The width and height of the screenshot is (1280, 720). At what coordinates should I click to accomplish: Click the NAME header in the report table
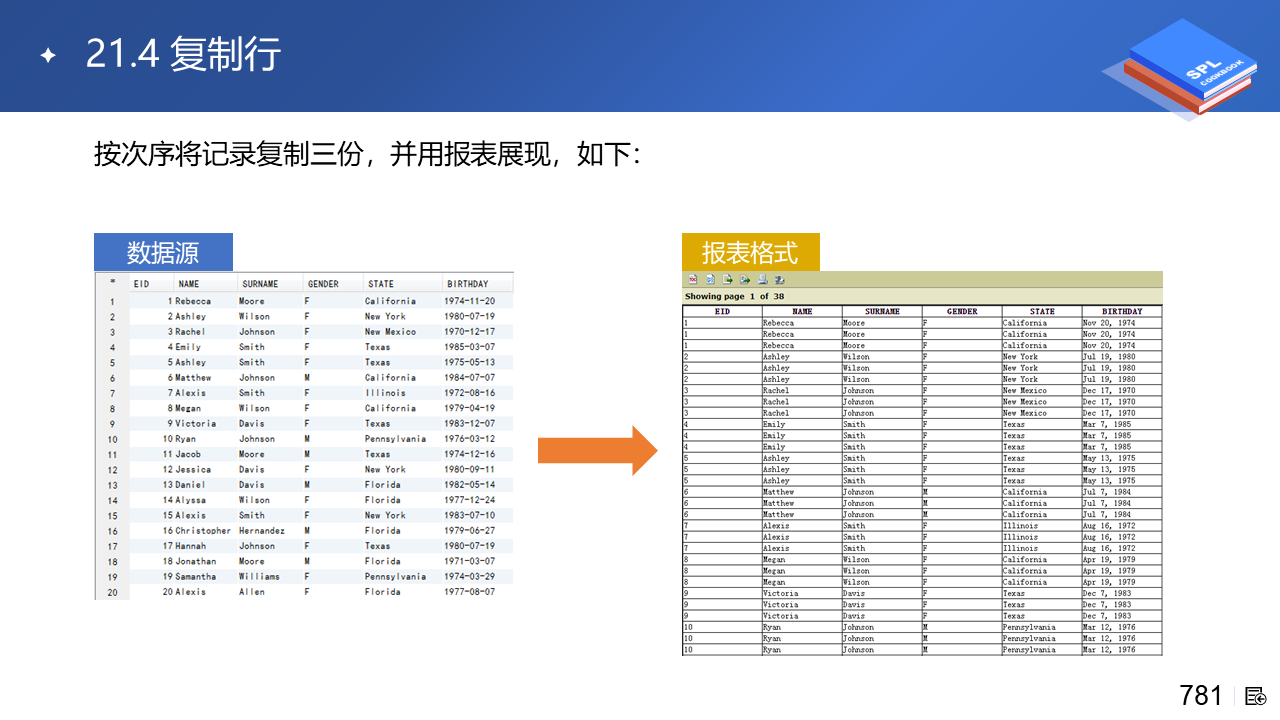pyautogui.click(x=802, y=311)
